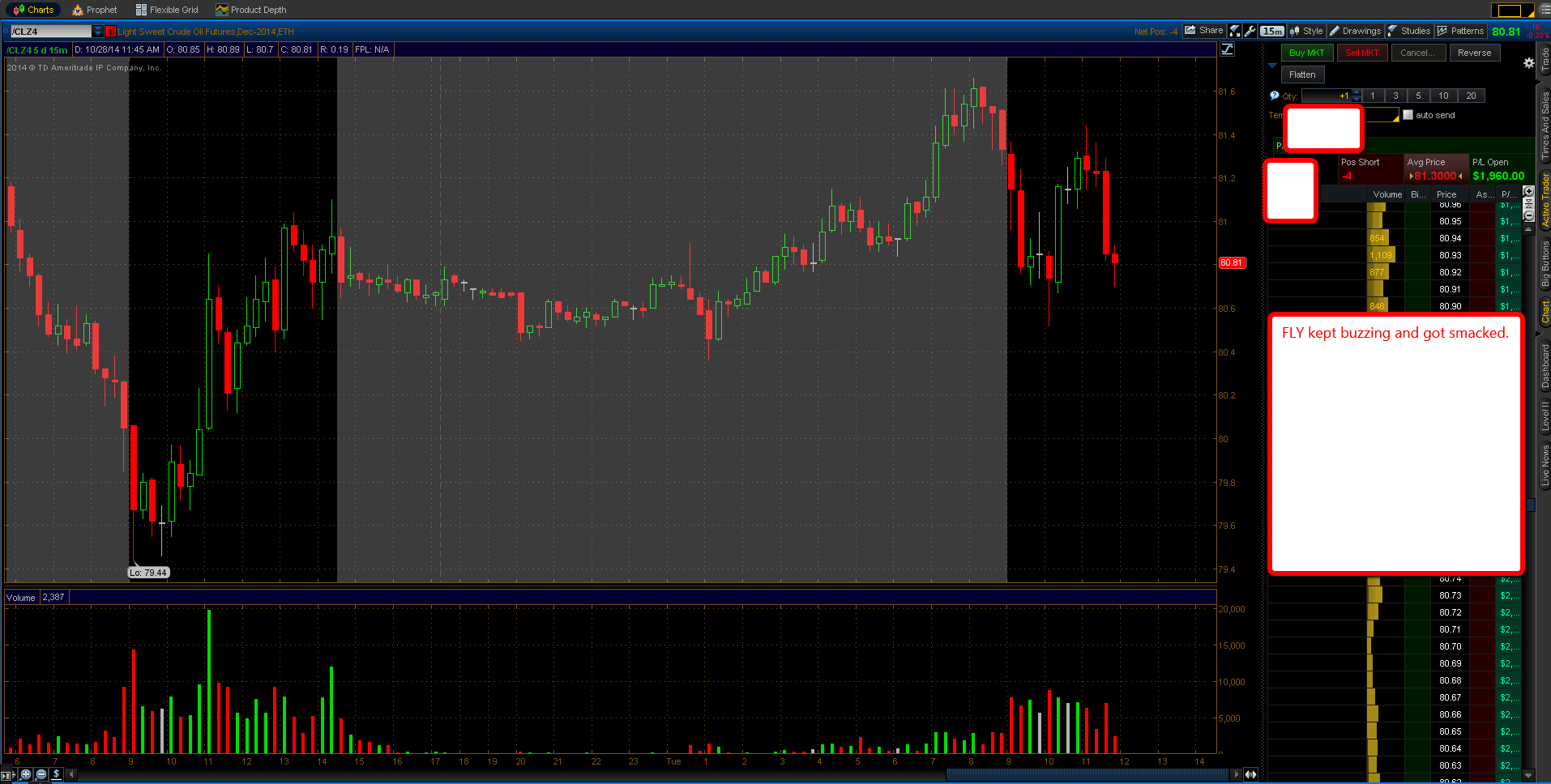Enable the auto send checkbox

coord(1408,115)
